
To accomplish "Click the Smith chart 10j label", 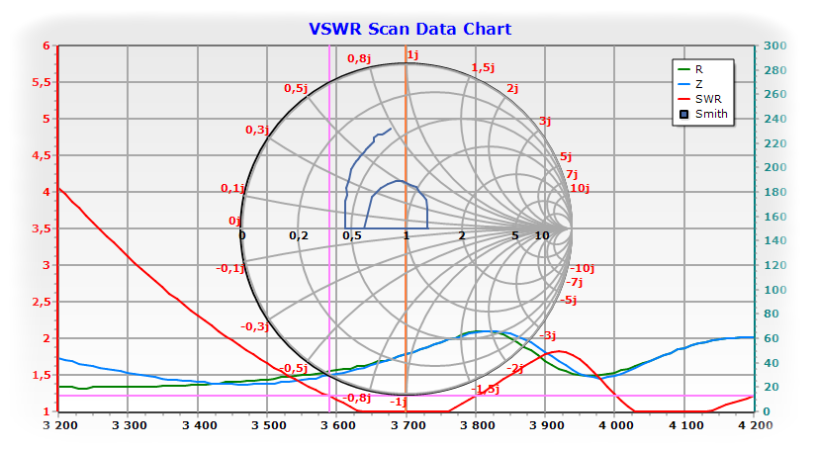I will 580,188.
